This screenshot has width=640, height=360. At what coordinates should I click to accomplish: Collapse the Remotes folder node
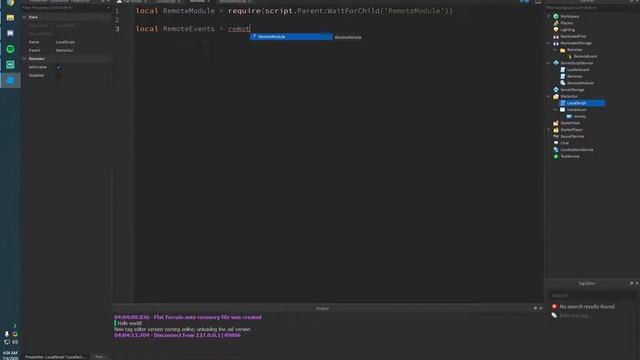point(555,50)
